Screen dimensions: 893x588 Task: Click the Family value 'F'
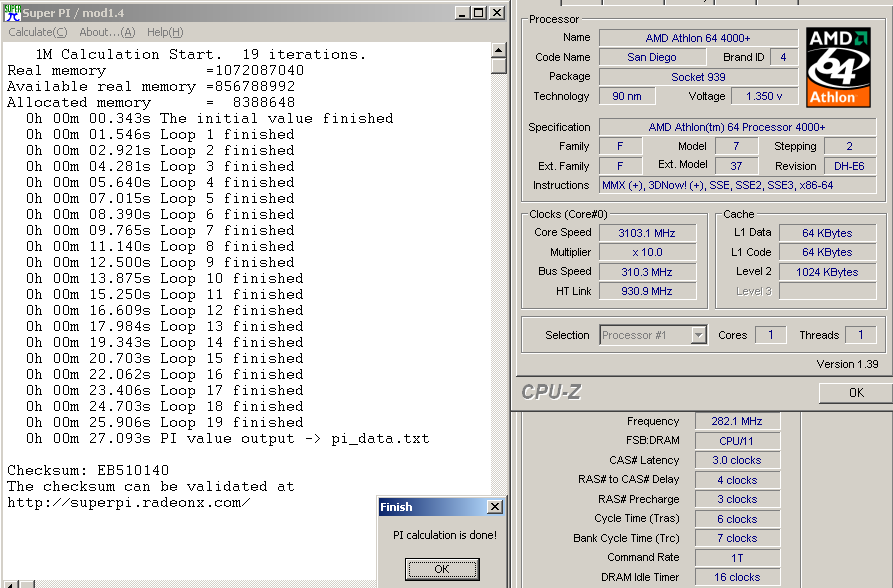tap(621, 146)
